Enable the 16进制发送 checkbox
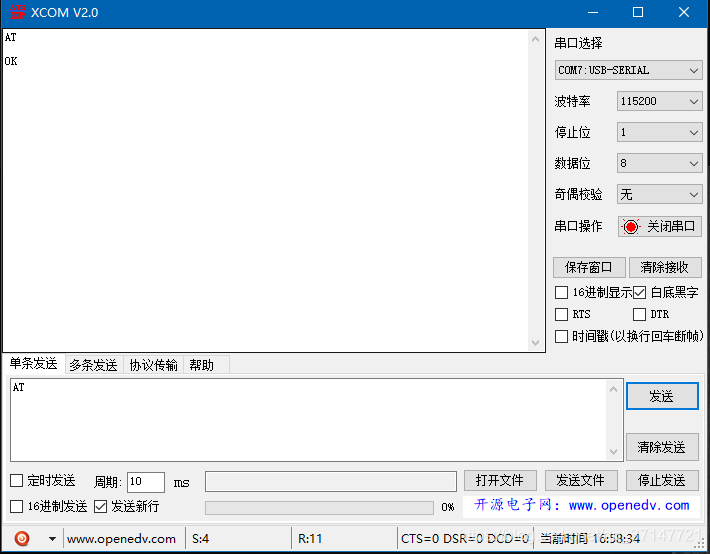 16,506
